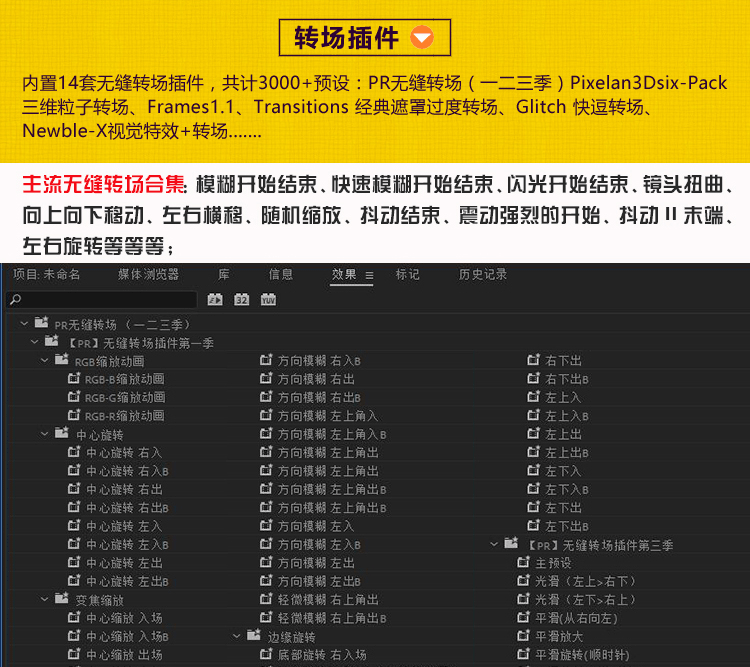This screenshot has width=750, height=667.
Task: Collapse the 中心旋转 folder arrow
Action: [x=44, y=434]
